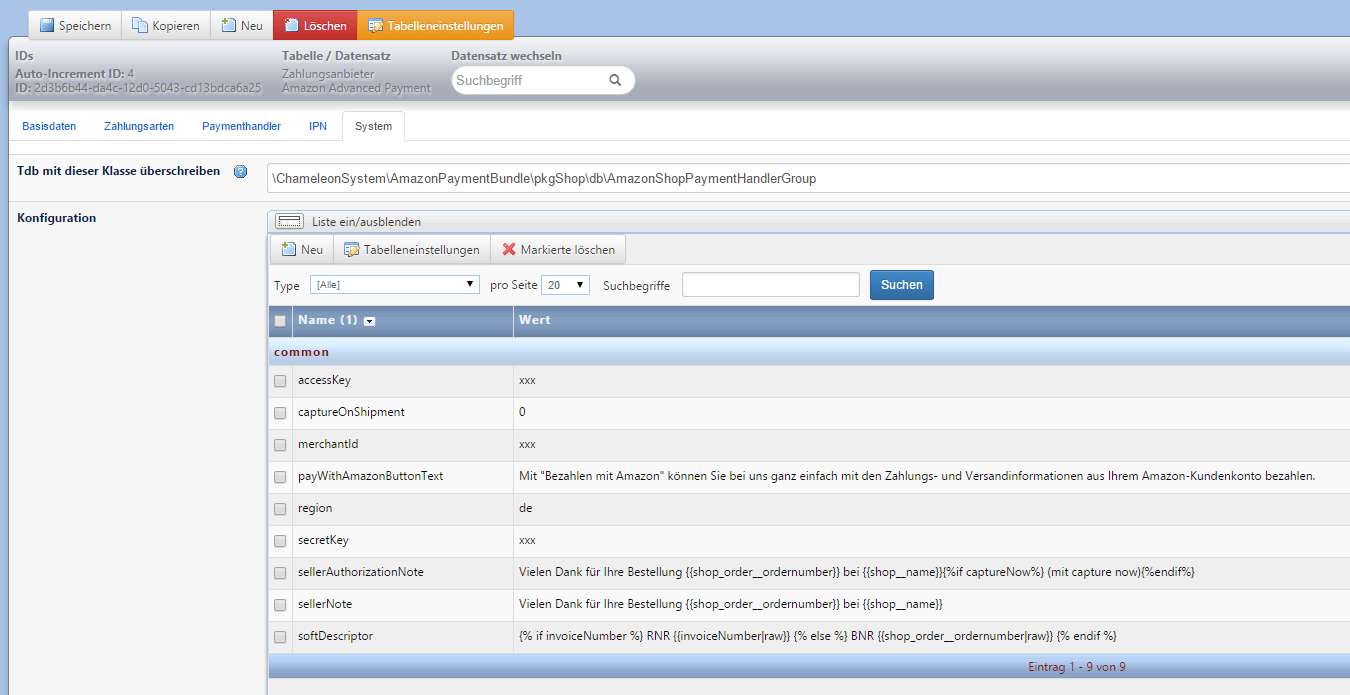Tick the checkbox for merchantId
The image size is (1350, 695).
(x=280, y=445)
